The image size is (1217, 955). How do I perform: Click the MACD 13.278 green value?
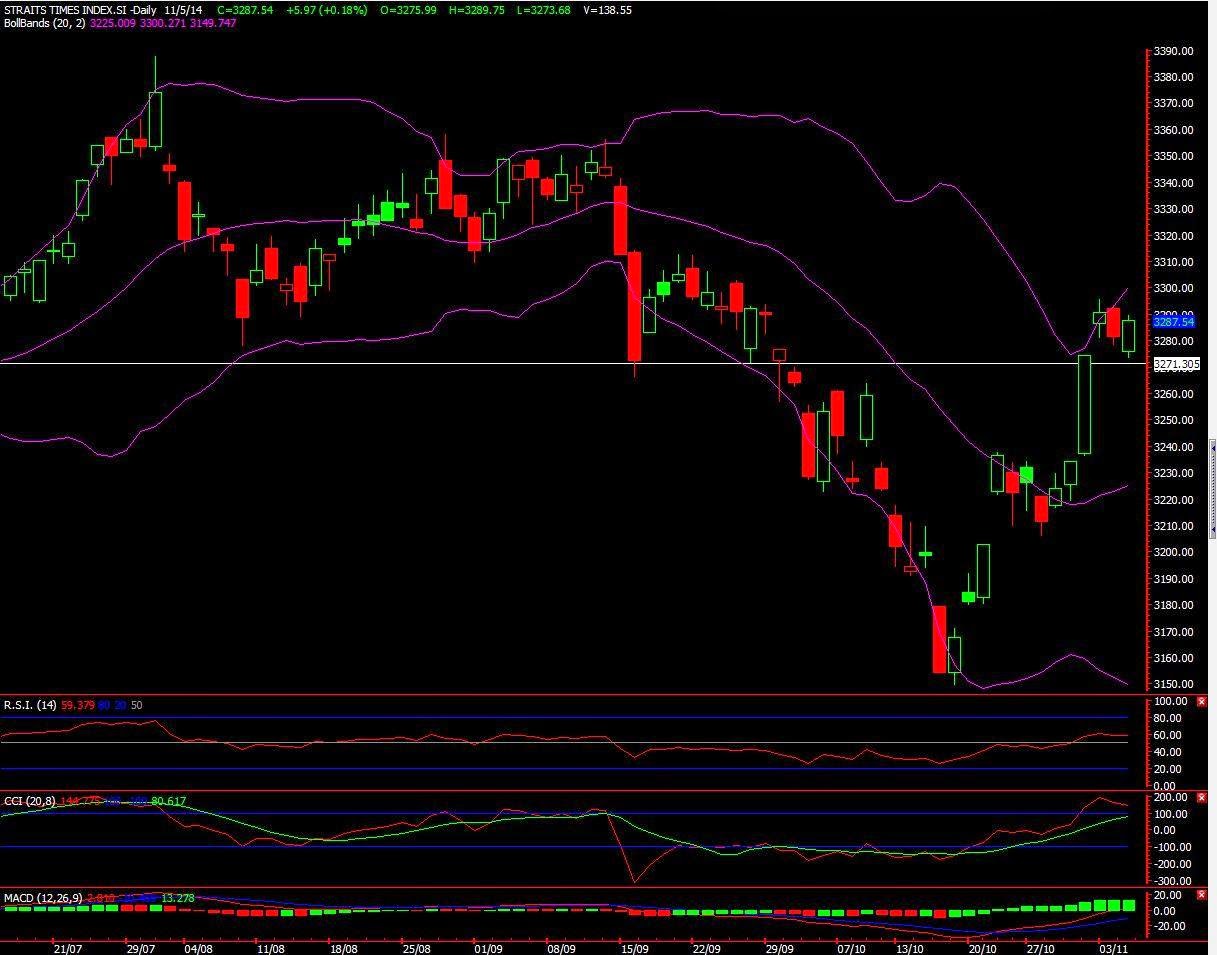point(176,898)
